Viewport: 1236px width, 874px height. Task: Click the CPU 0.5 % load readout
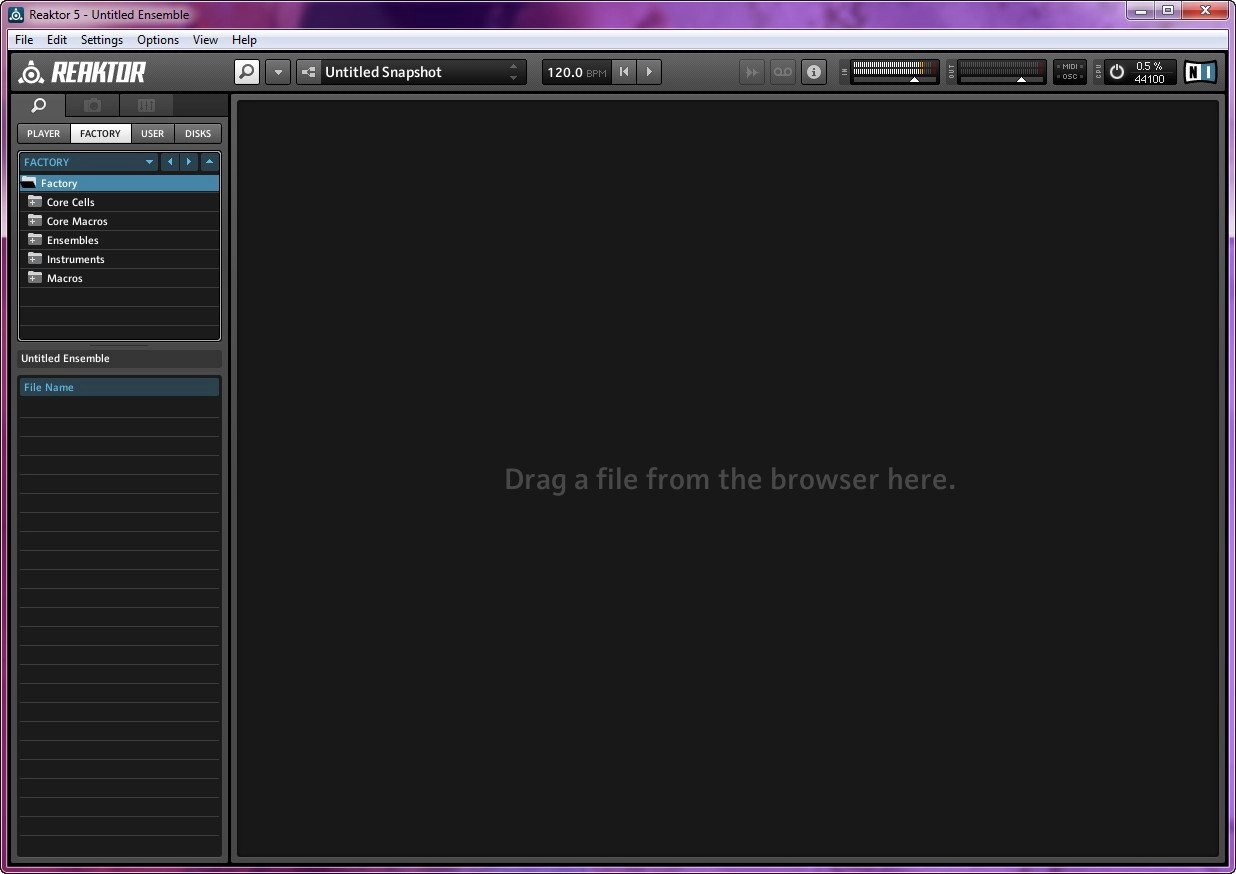coord(1149,66)
